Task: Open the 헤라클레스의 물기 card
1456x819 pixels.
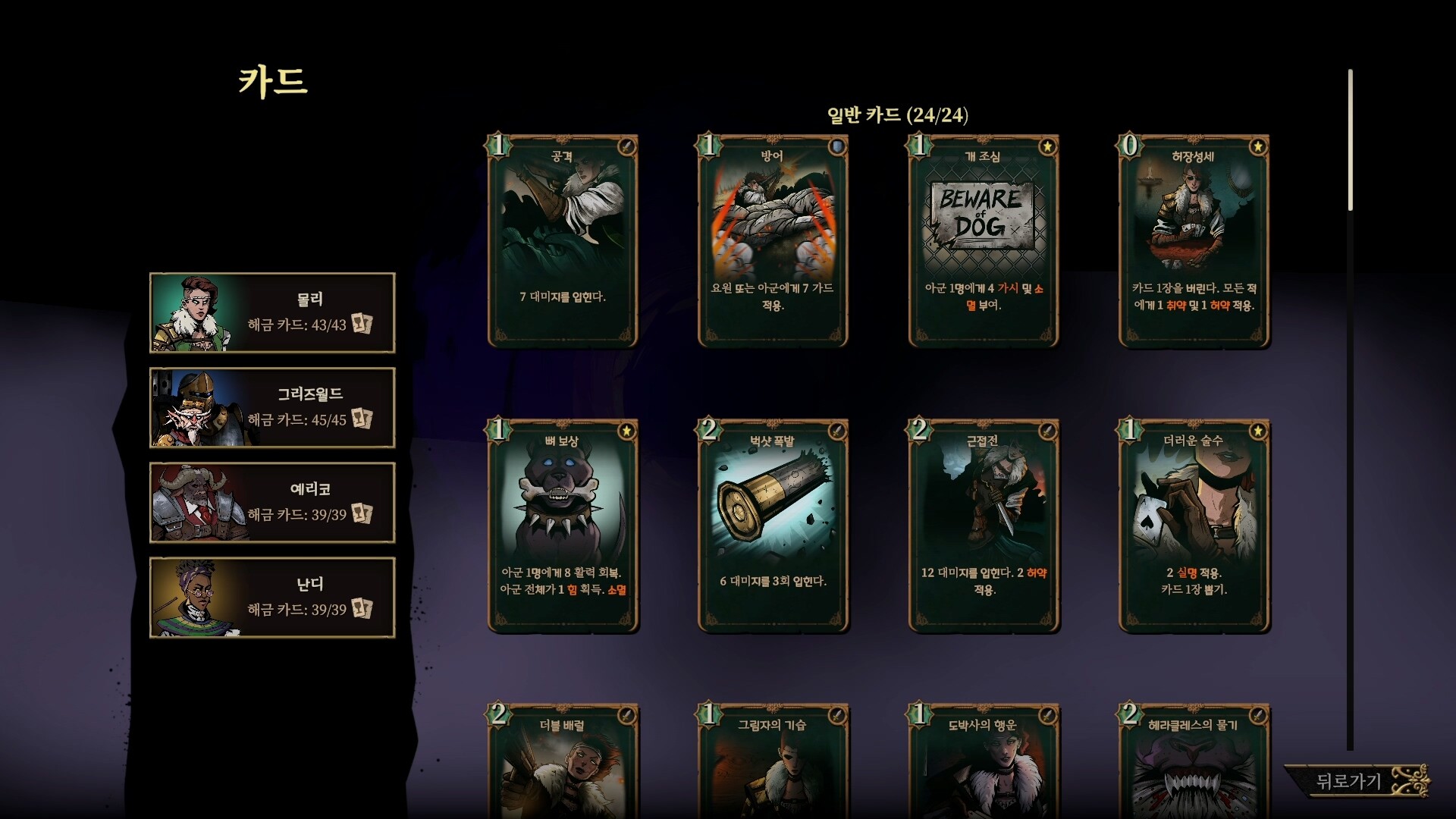Action: 1194,761
